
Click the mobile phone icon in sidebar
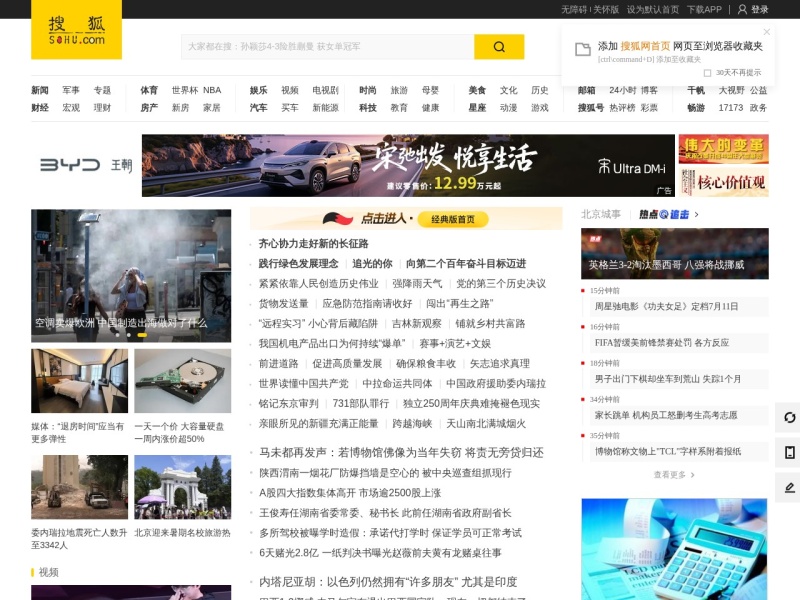(x=789, y=452)
